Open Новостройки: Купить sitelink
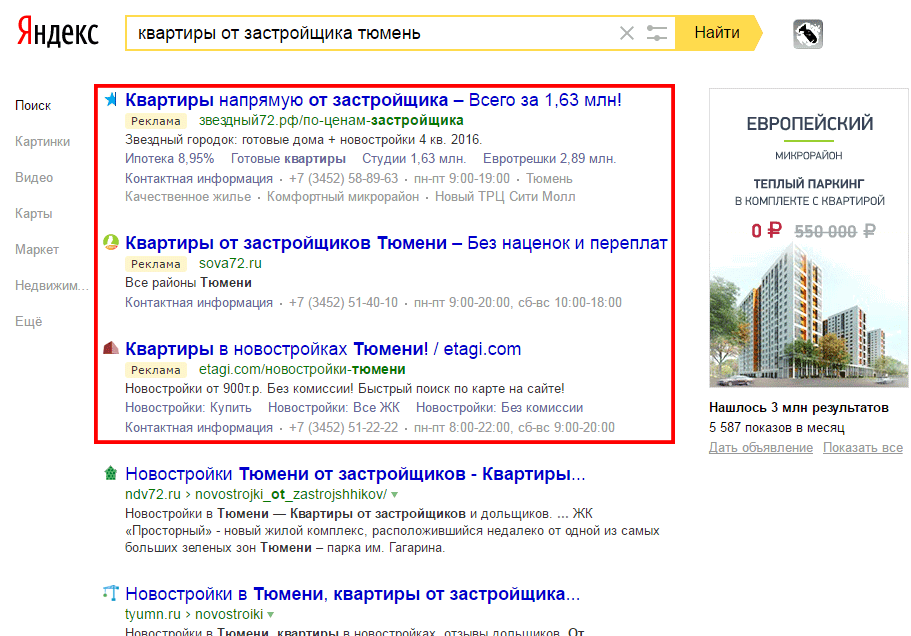The width and height of the screenshot is (911, 636). (x=188, y=408)
